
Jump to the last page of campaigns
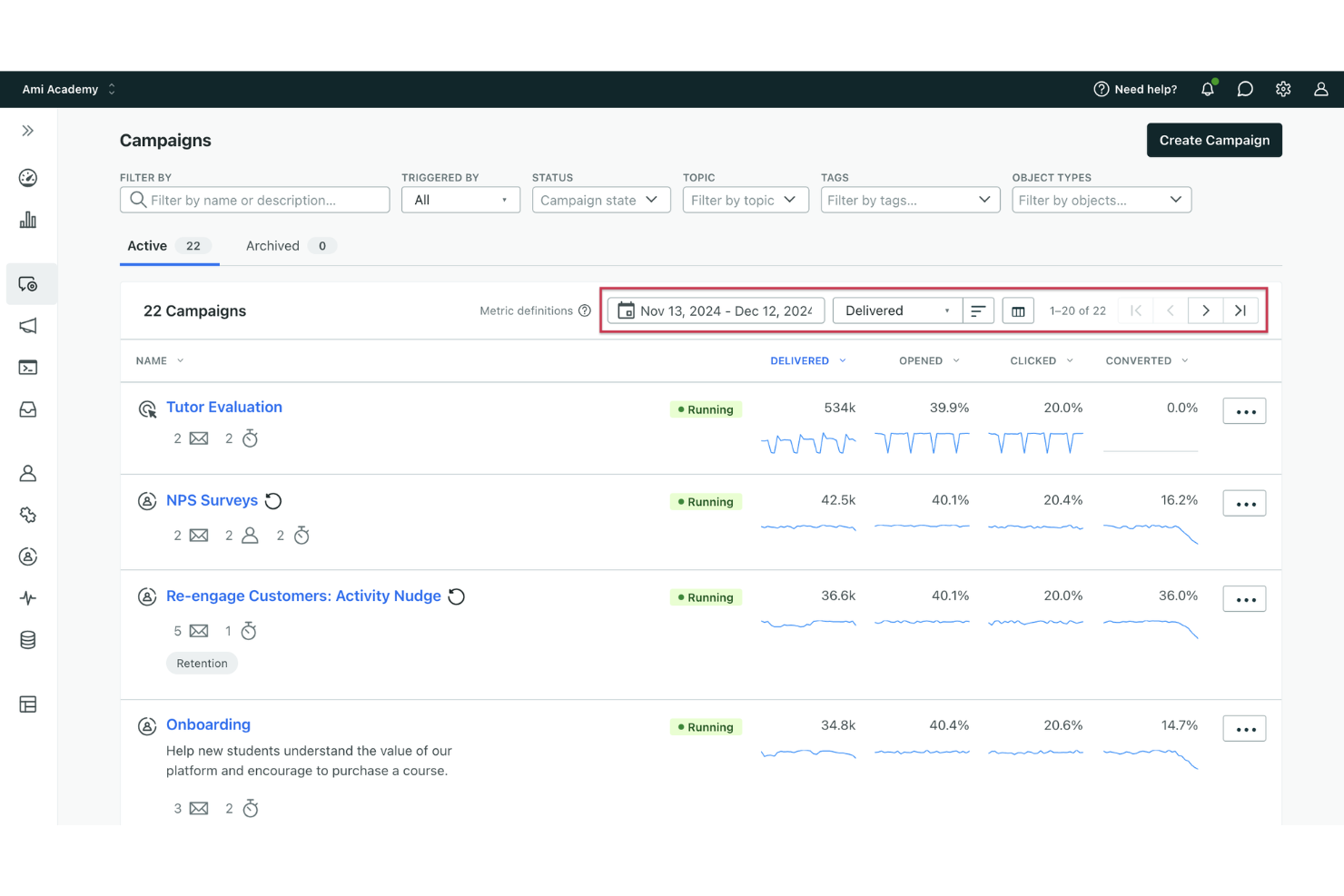1240,310
